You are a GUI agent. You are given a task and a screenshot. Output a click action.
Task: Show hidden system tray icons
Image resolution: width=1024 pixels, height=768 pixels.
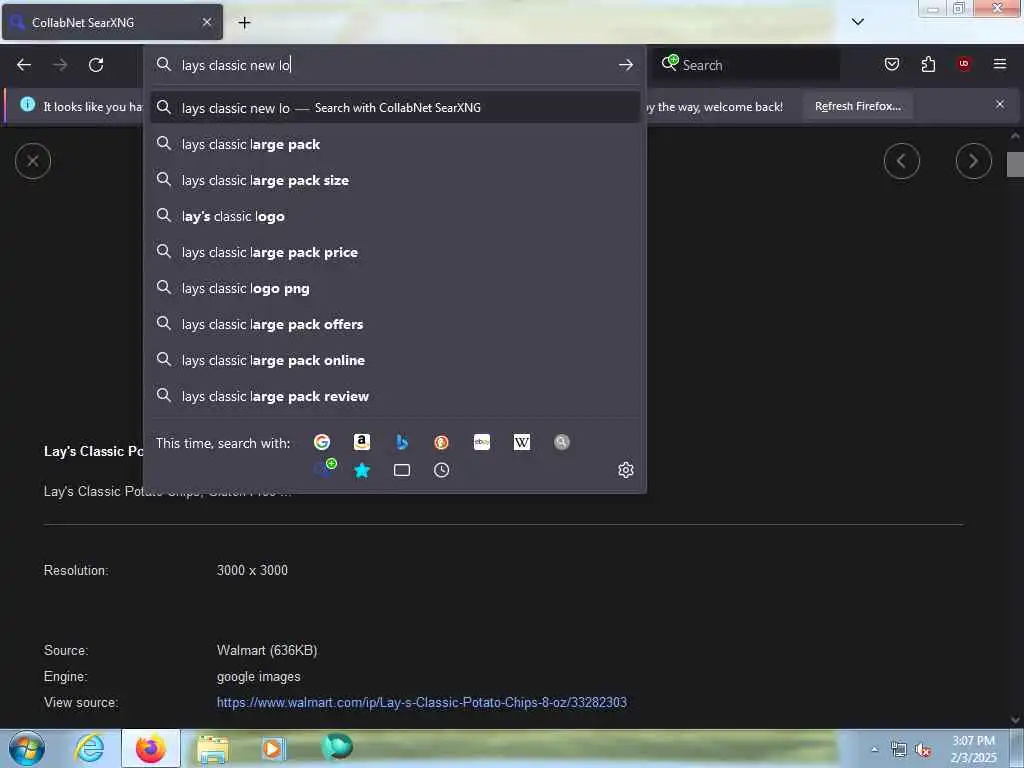click(x=874, y=750)
